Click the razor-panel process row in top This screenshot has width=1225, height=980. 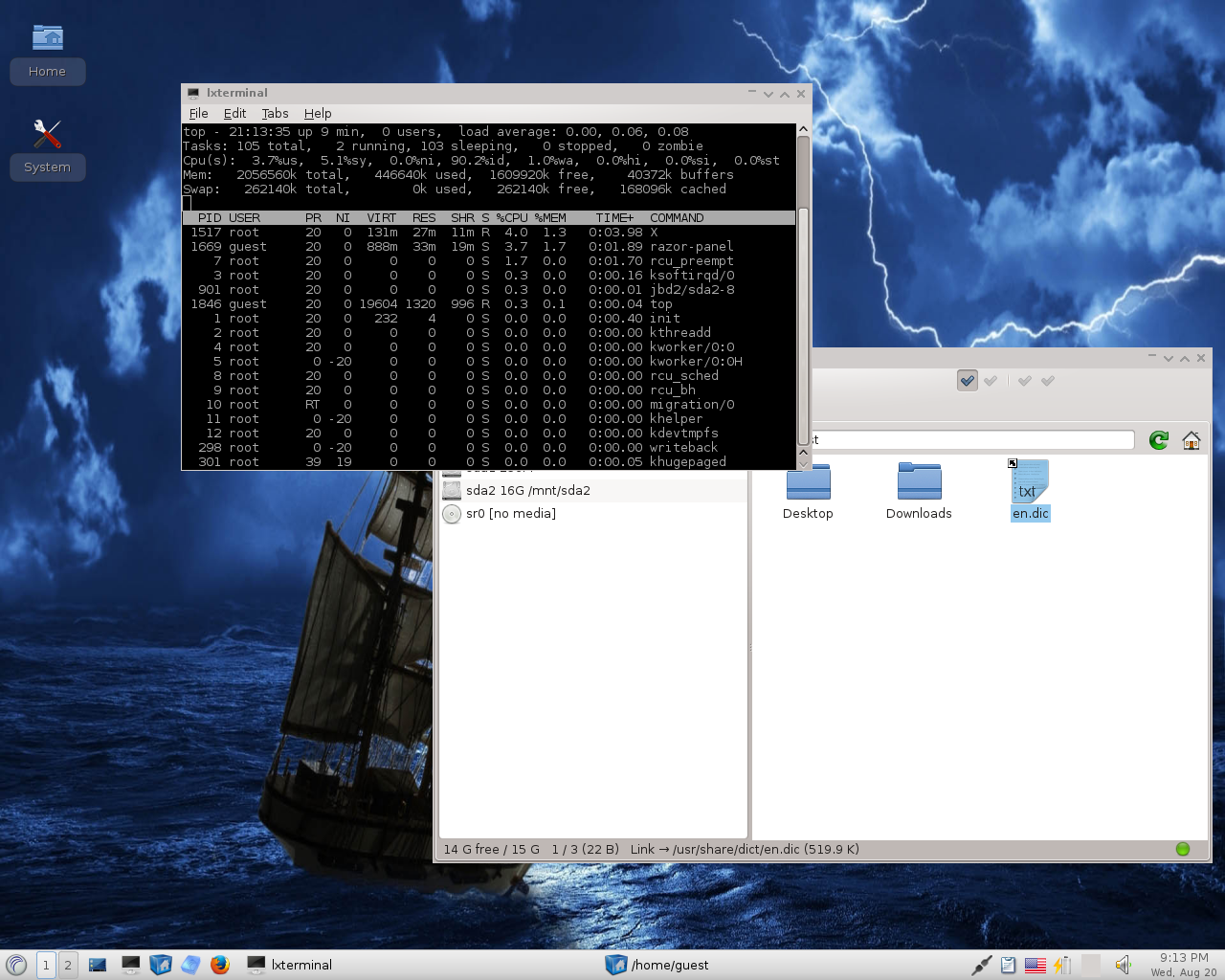point(488,247)
